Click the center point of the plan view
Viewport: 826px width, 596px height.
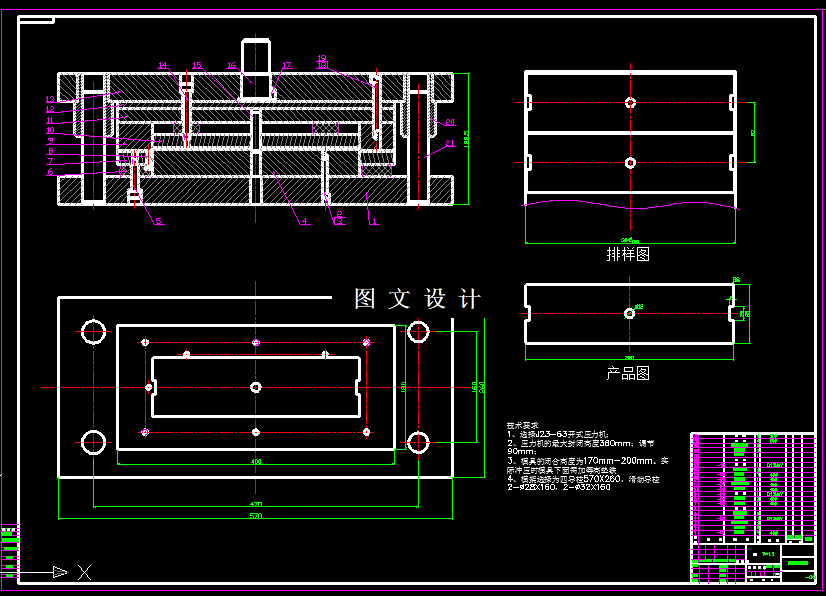point(257,388)
